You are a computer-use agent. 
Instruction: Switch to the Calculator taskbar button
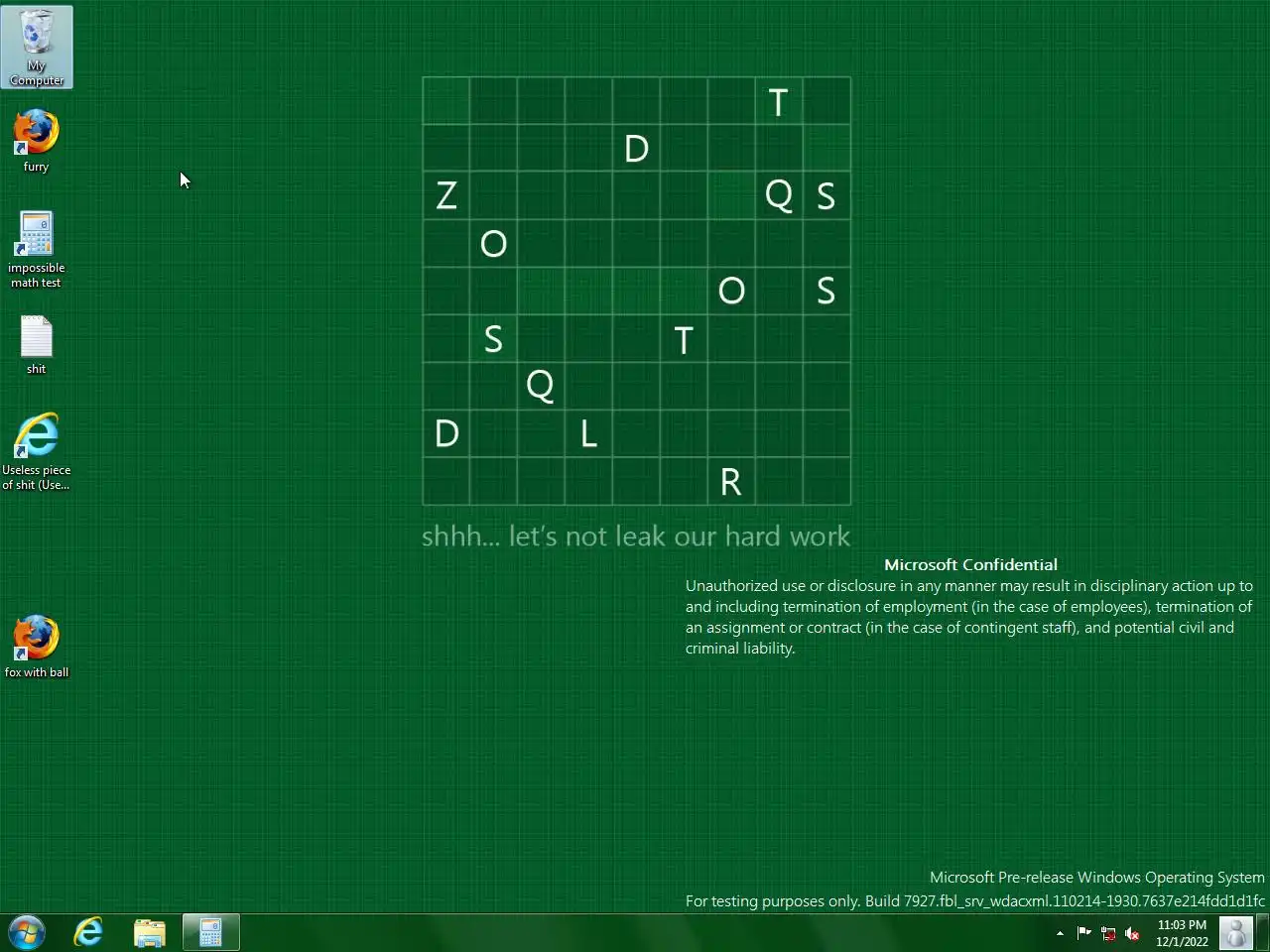[x=210, y=932]
